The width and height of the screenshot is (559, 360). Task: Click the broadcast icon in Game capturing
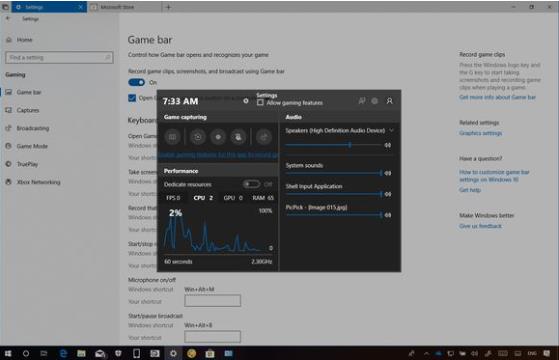click(264, 137)
